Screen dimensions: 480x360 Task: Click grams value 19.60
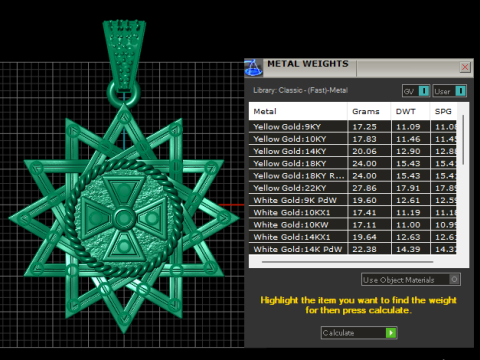pos(364,200)
